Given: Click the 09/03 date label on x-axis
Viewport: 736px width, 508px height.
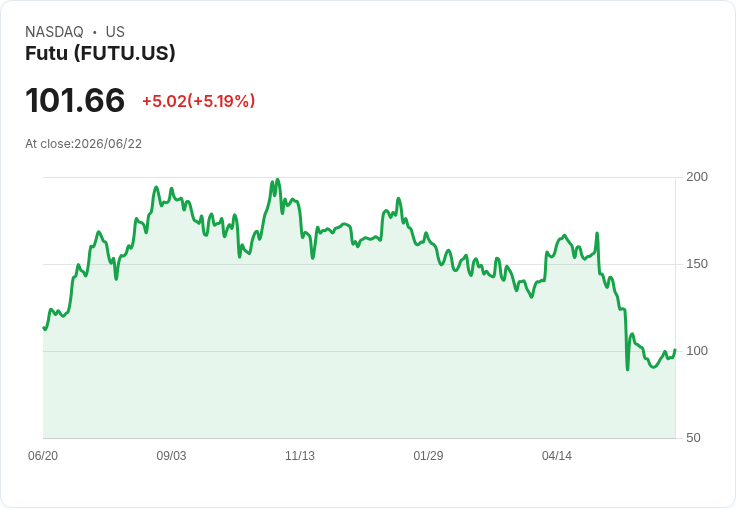Looking at the screenshot, I should [171, 455].
